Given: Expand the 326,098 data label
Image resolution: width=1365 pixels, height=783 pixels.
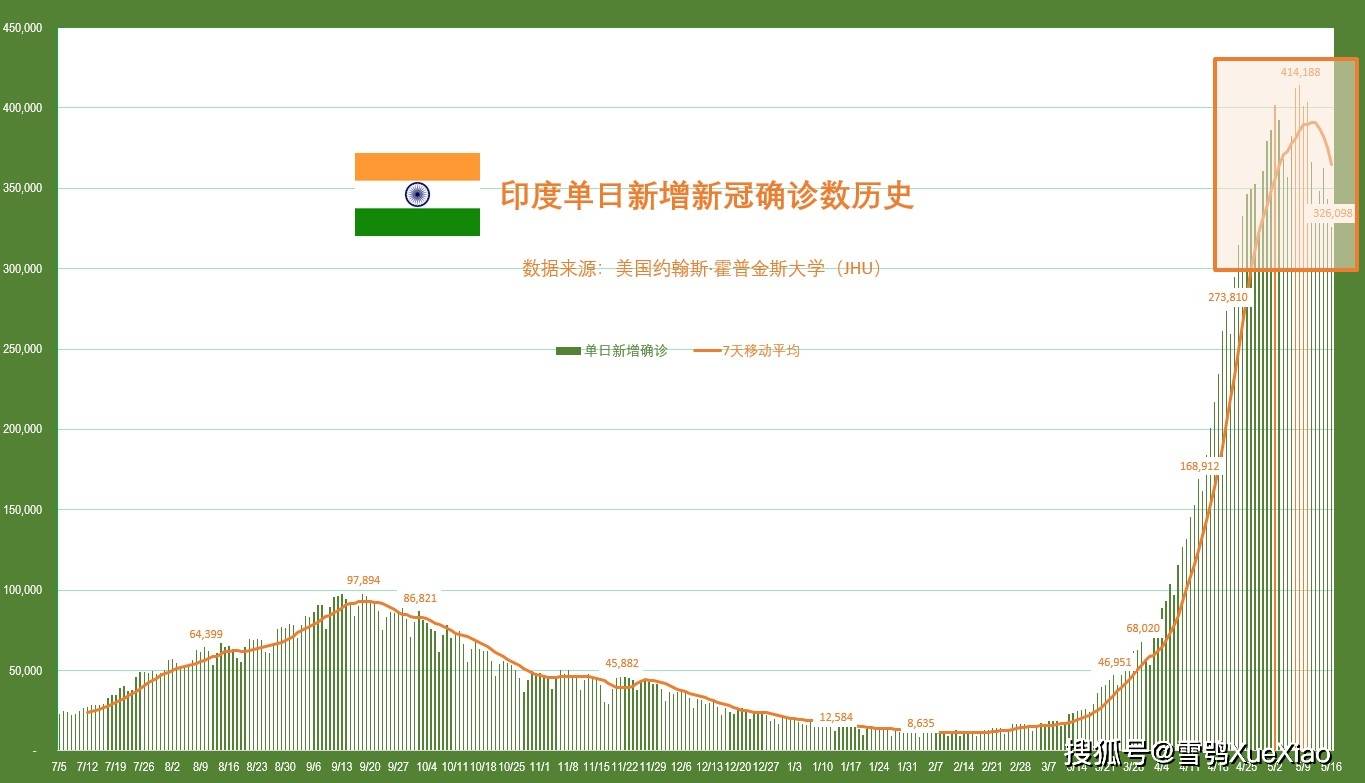Looking at the screenshot, I should pos(1332,213).
